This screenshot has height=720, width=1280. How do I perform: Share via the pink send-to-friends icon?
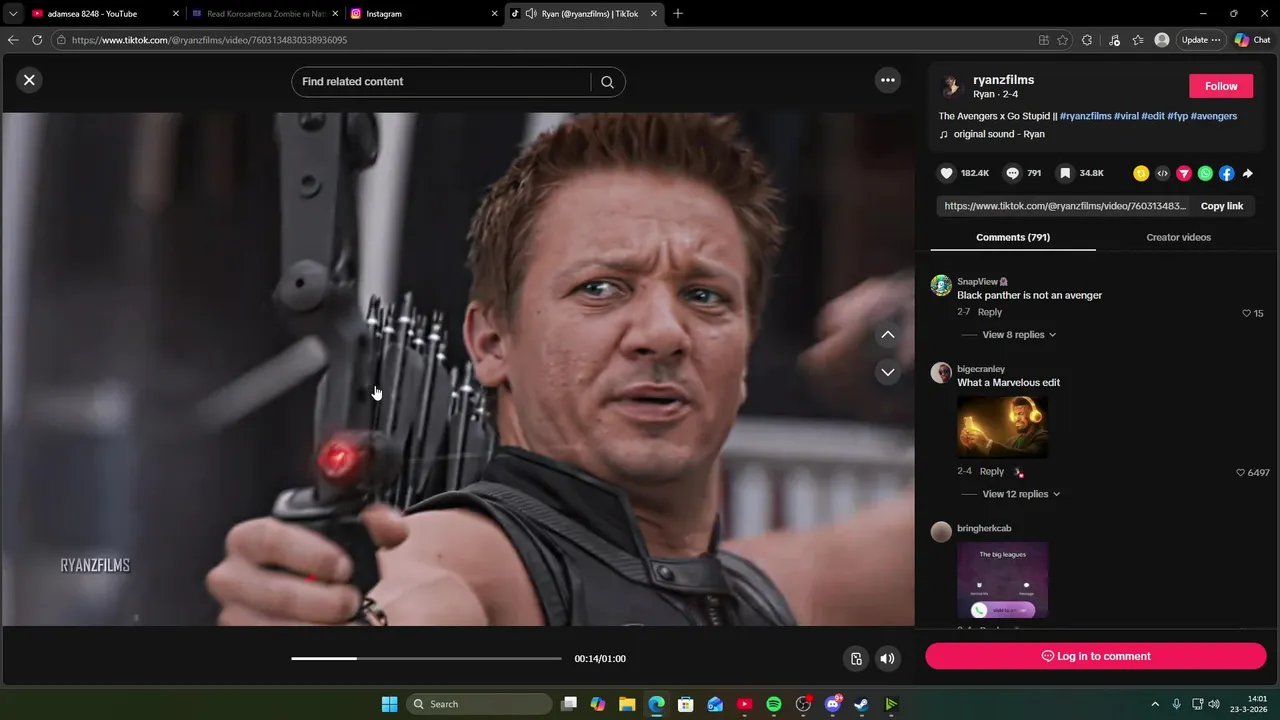(x=1184, y=173)
